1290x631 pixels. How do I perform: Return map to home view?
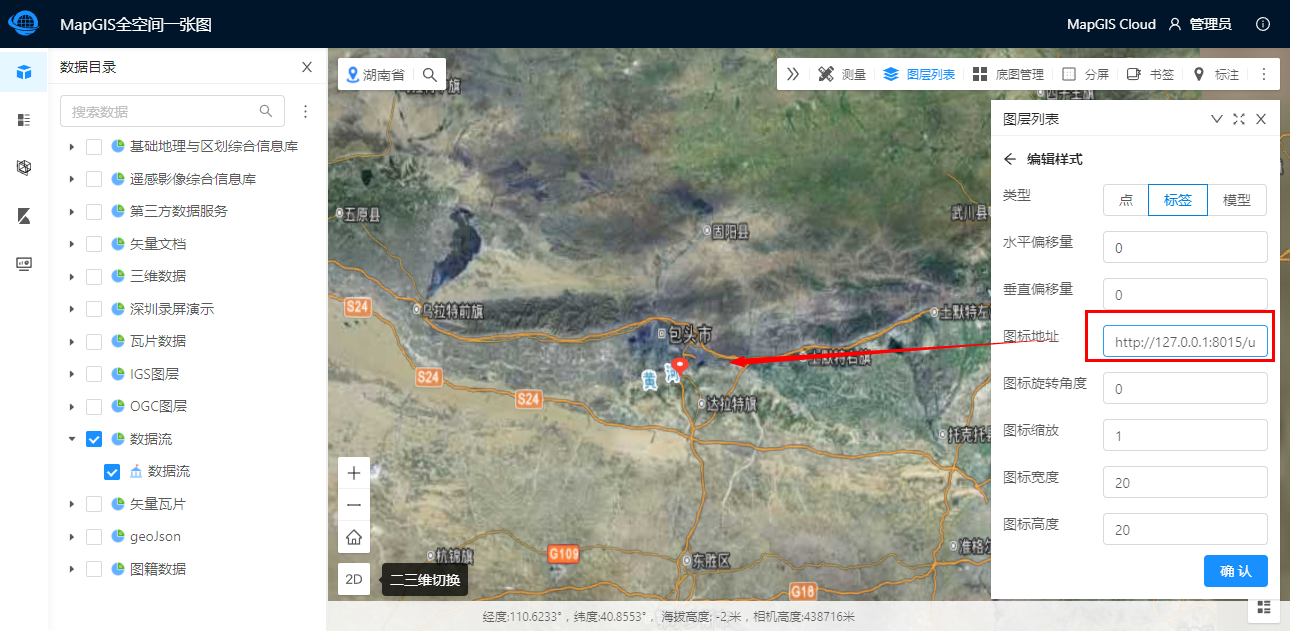[354, 537]
